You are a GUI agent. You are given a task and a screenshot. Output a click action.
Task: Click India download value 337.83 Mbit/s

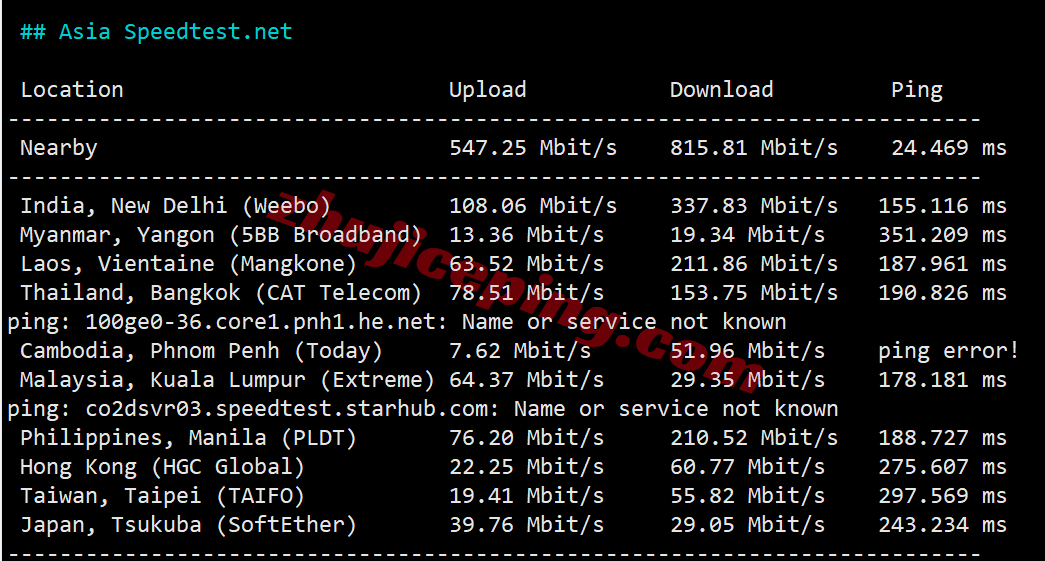pos(754,206)
